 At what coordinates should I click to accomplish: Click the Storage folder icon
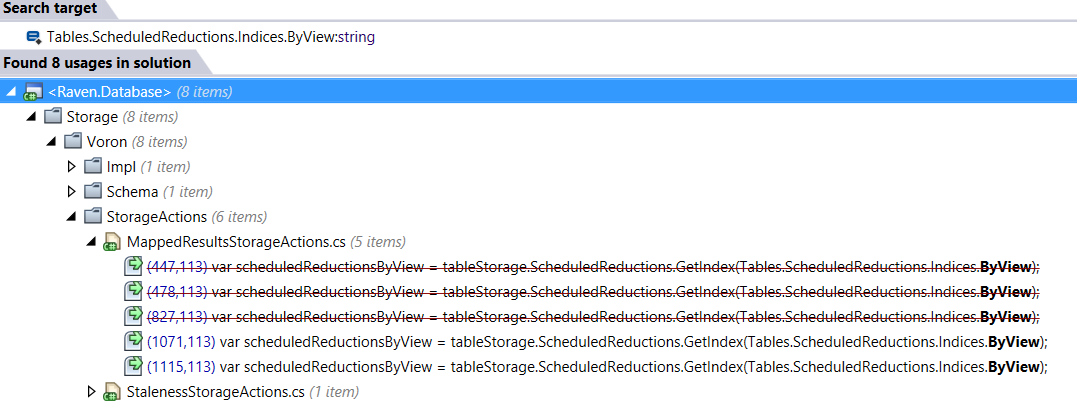coord(54,117)
